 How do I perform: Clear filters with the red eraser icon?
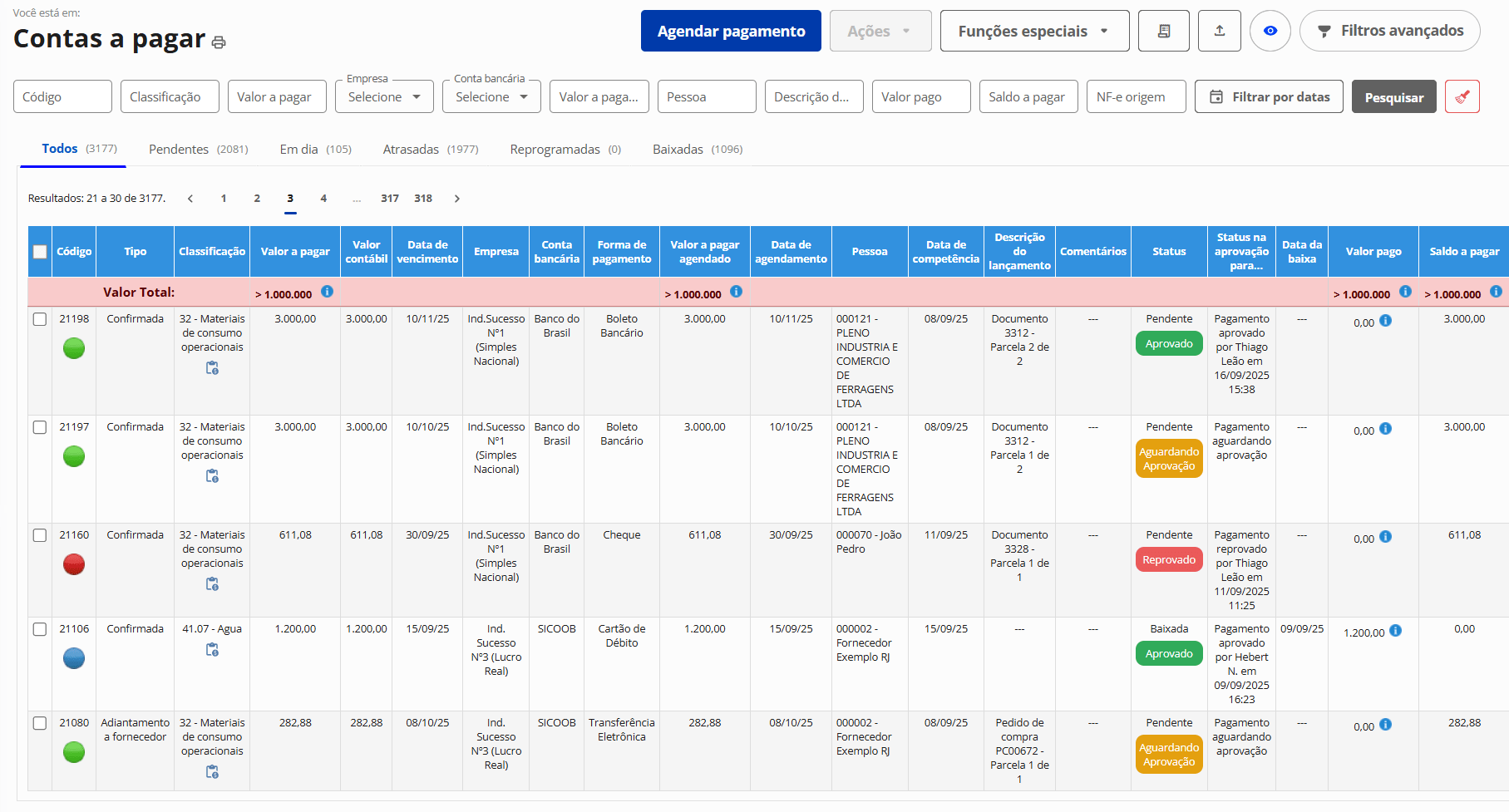click(x=1462, y=96)
